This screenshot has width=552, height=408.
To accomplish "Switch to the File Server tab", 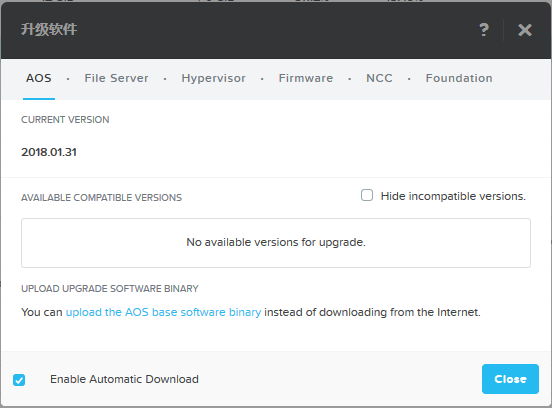I will point(116,78).
